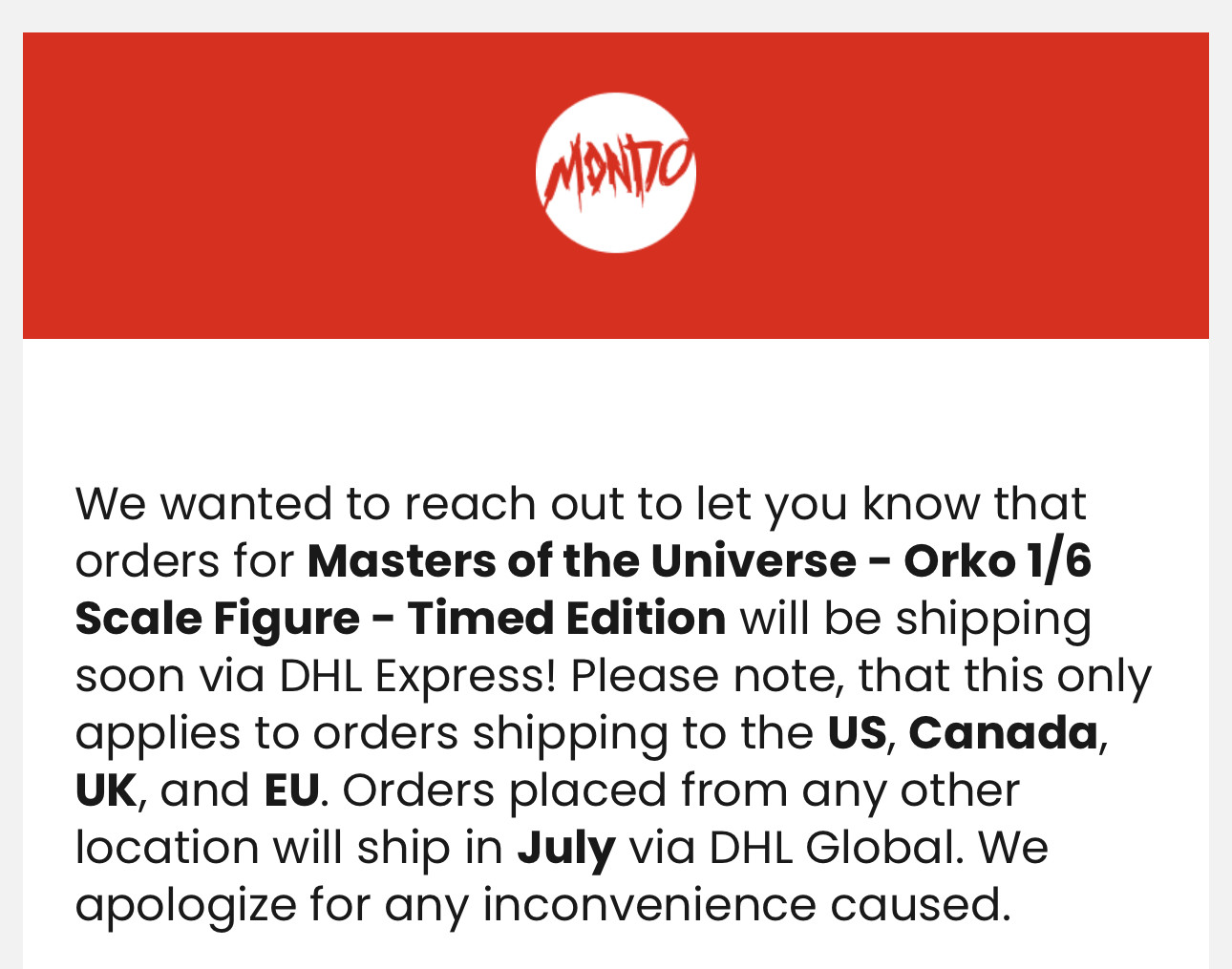Click the blank white area above the paragraph
This screenshot has width=1232, height=969.
[616, 406]
